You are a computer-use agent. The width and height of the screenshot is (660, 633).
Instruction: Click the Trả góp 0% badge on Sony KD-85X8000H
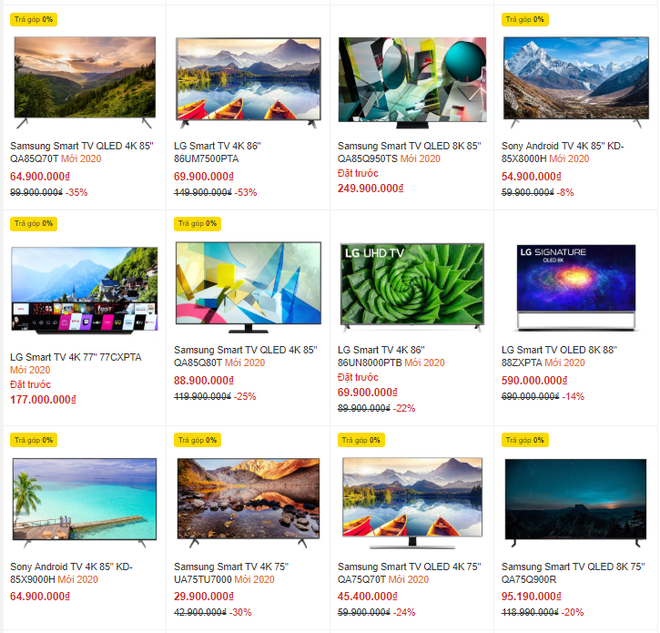[525, 19]
